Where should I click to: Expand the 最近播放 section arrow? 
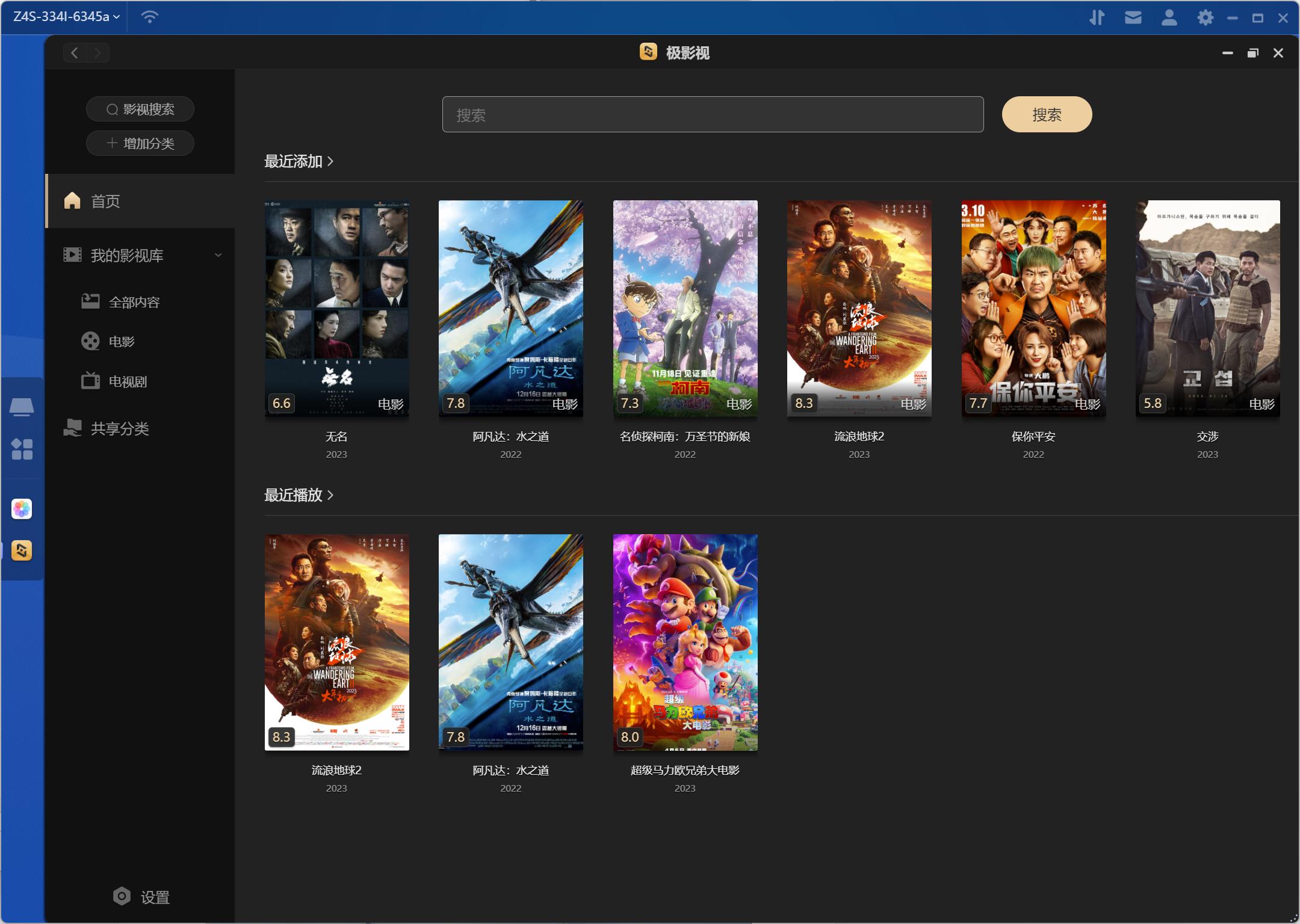coord(330,495)
